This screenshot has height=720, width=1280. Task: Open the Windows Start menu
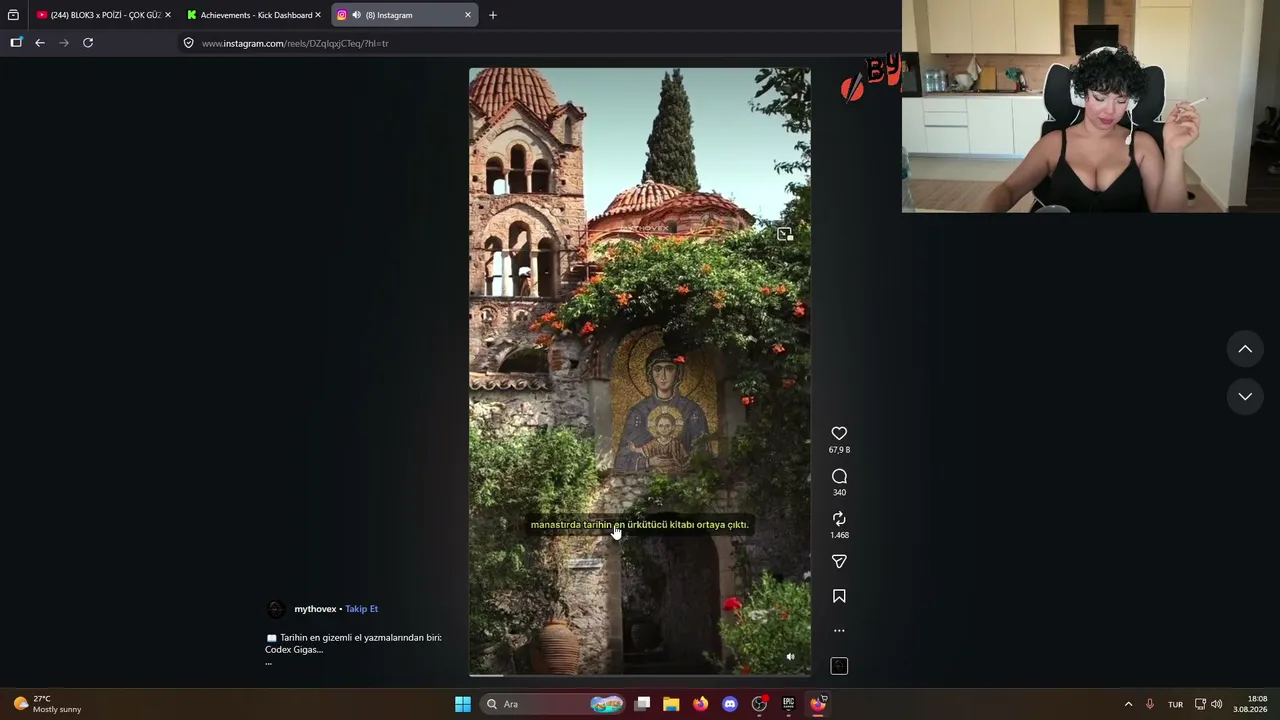[x=463, y=704]
